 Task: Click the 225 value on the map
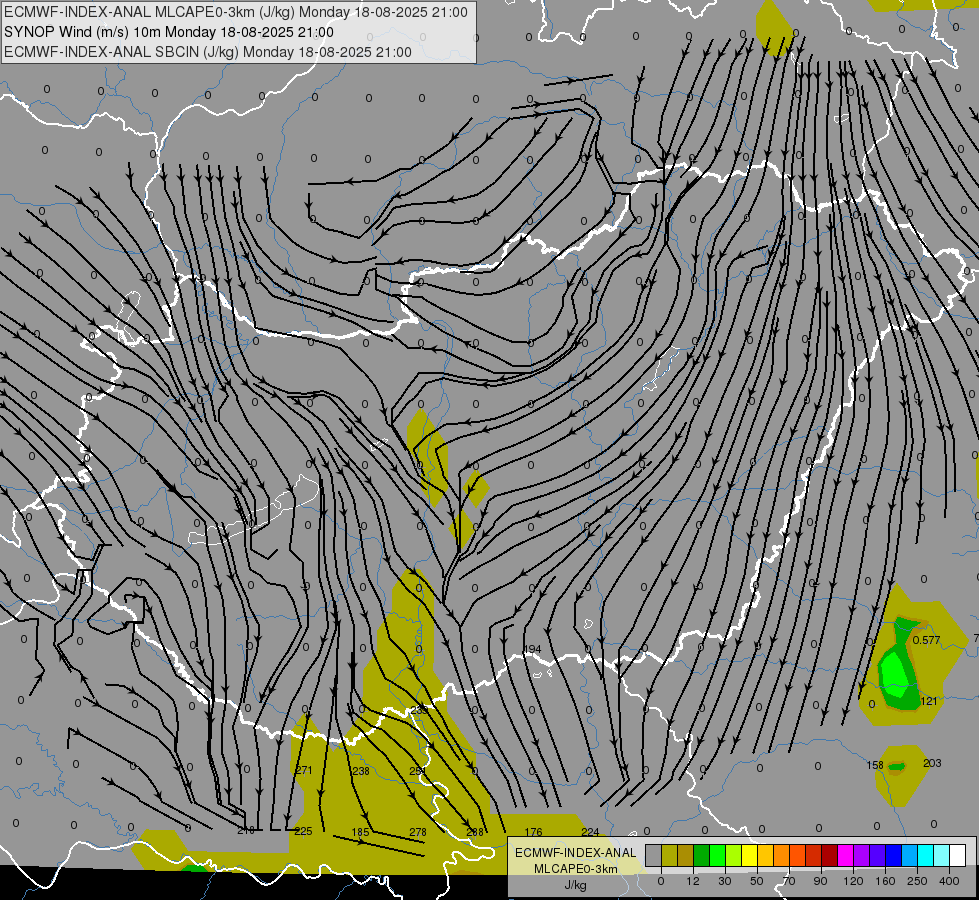coord(303,831)
